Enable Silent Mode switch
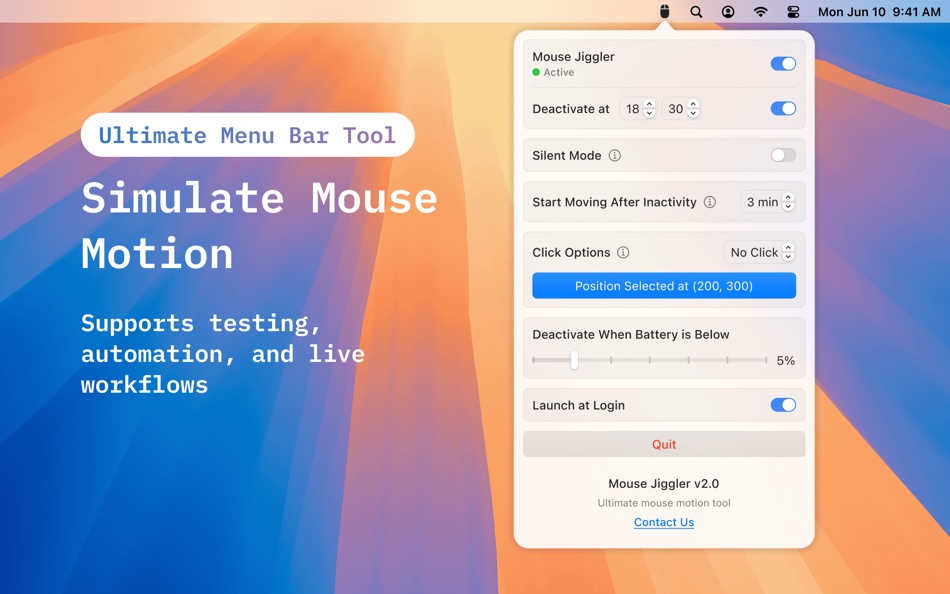This screenshot has width=950, height=594. tap(783, 155)
